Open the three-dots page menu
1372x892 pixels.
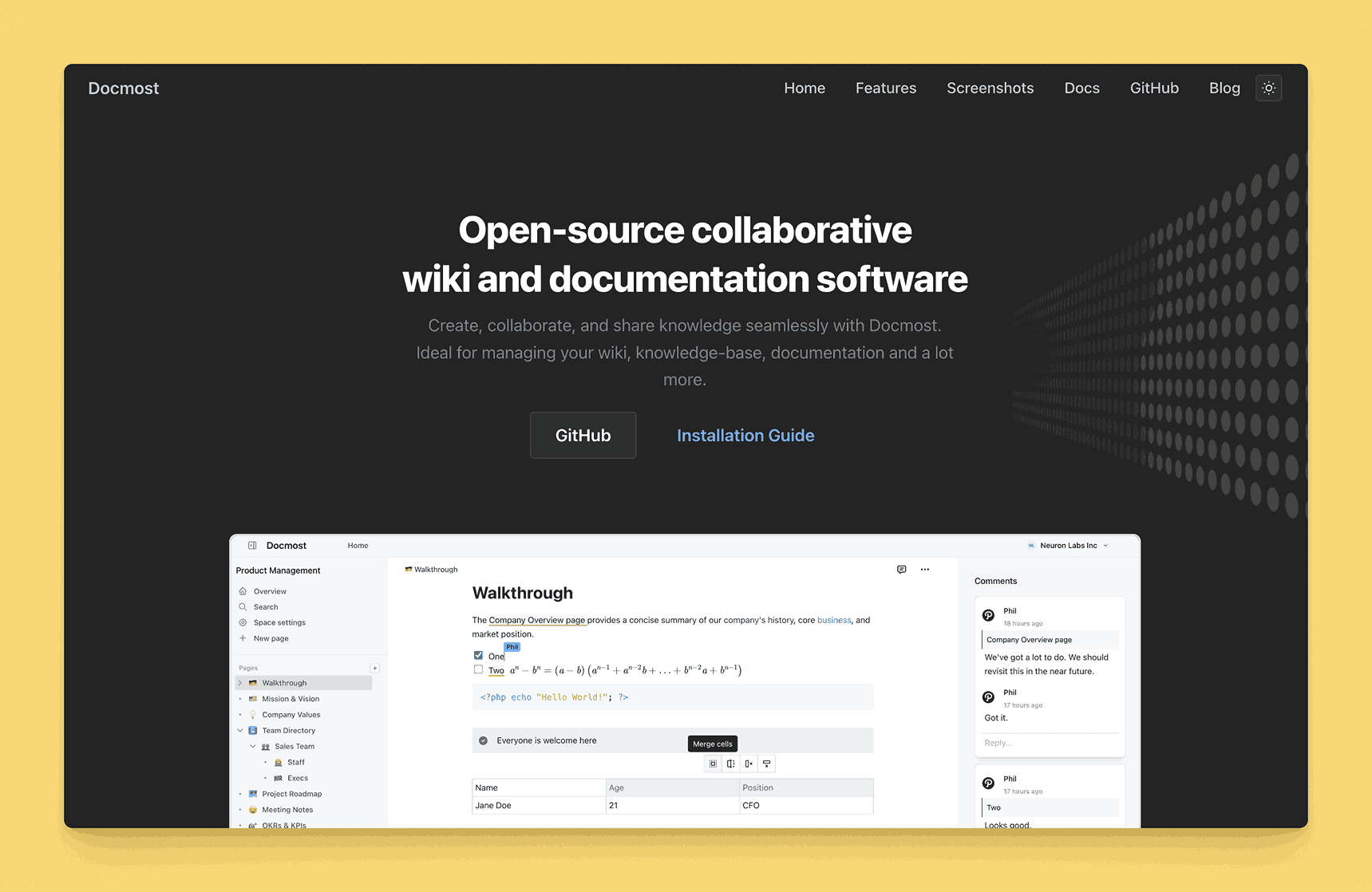click(925, 570)
